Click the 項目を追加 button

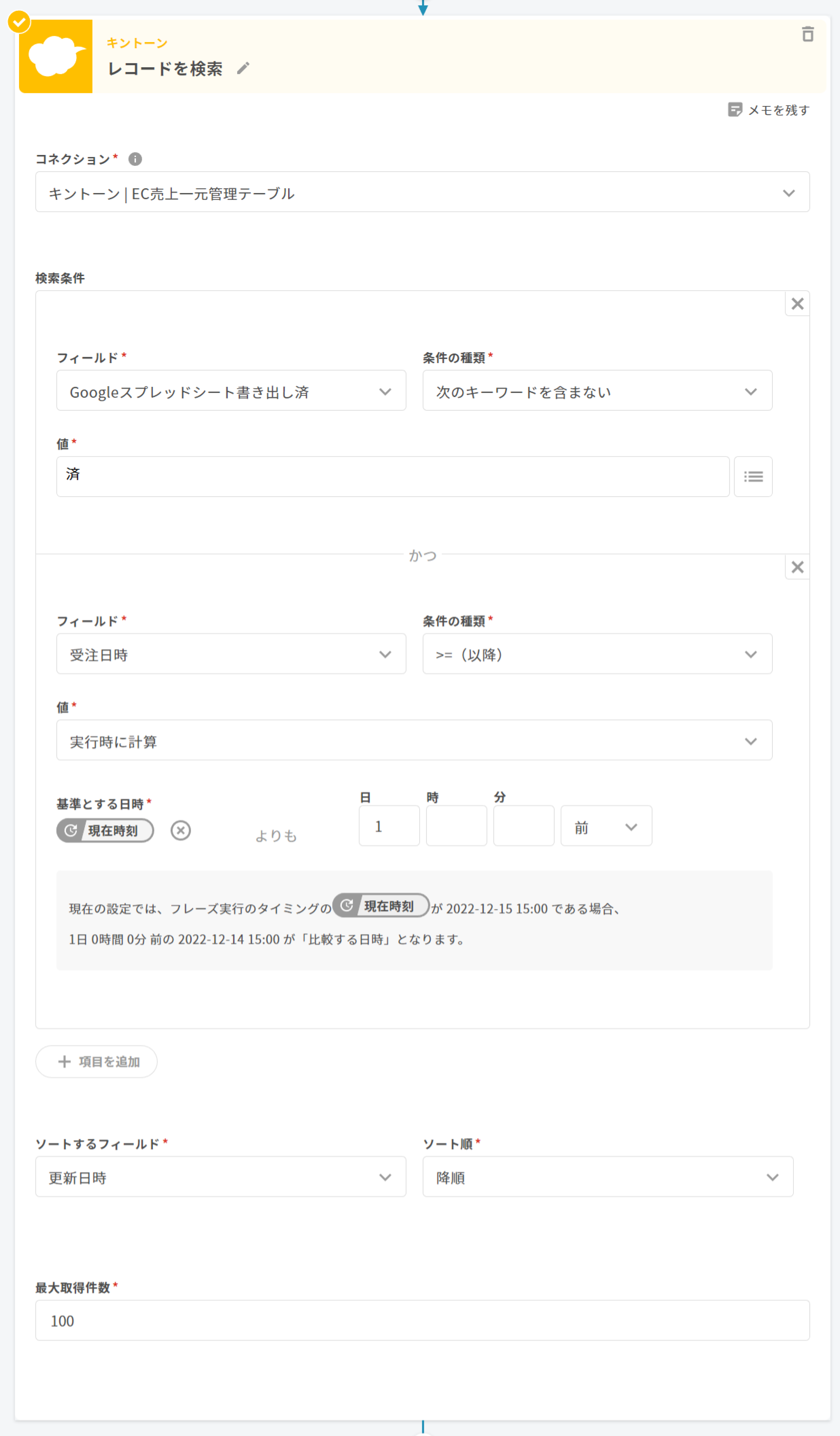[x=96, y=1061]
